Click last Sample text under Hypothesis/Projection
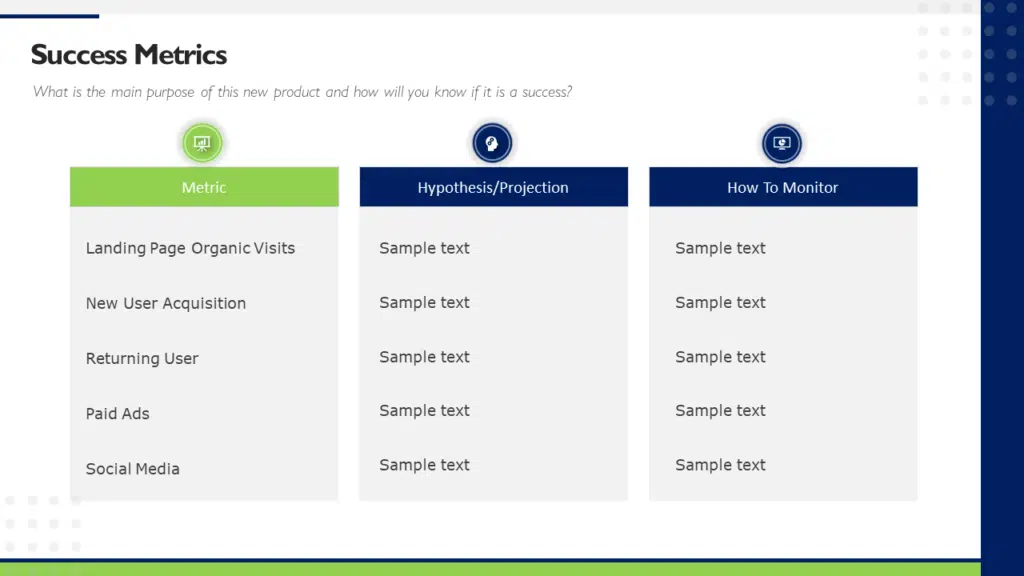 pos(424,465)
